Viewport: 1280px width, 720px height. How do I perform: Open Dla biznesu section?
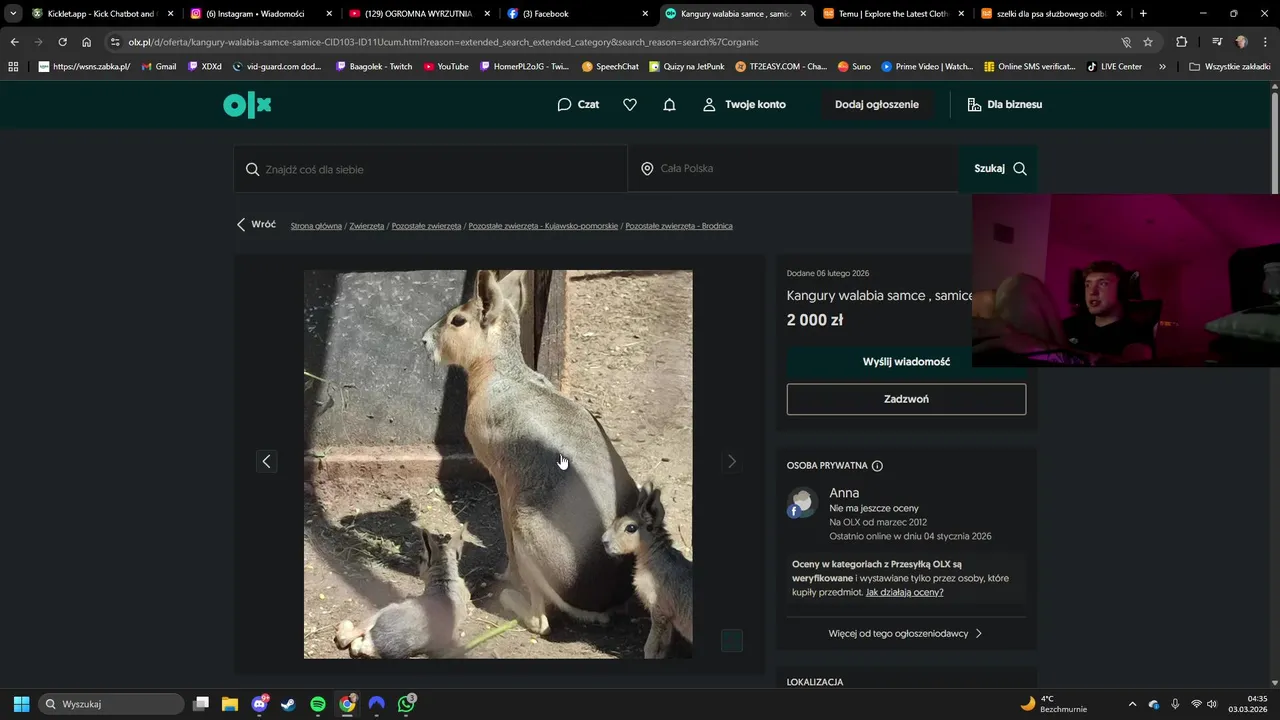1004,104
